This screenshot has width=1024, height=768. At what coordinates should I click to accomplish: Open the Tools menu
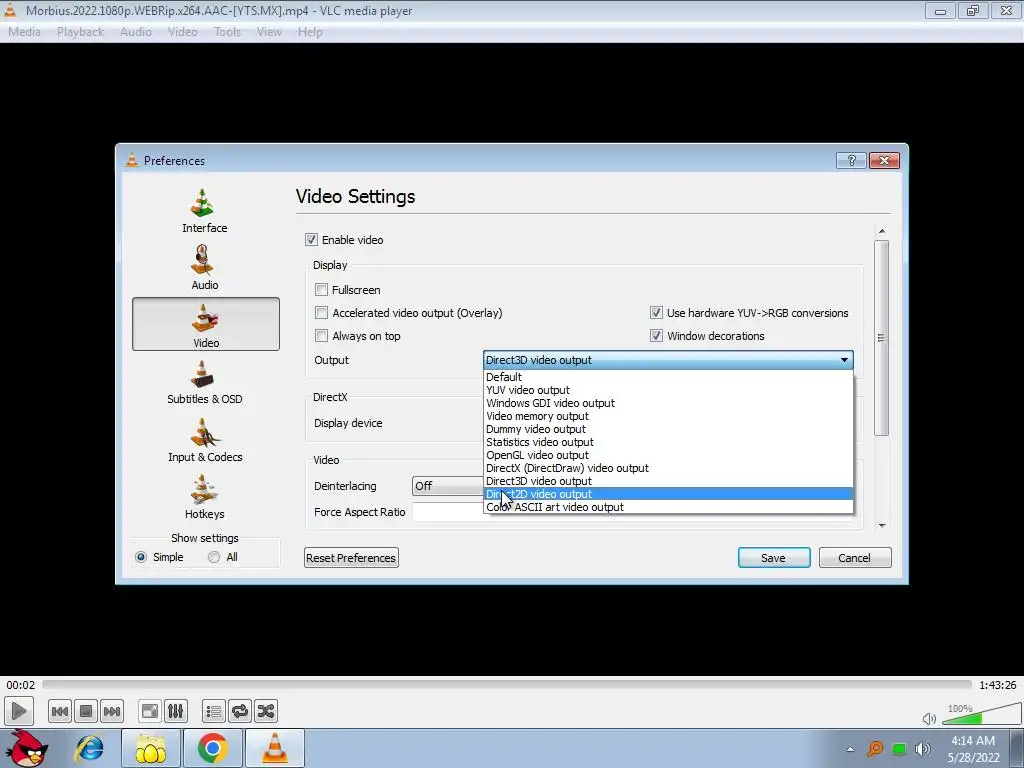tap(227, 31)
